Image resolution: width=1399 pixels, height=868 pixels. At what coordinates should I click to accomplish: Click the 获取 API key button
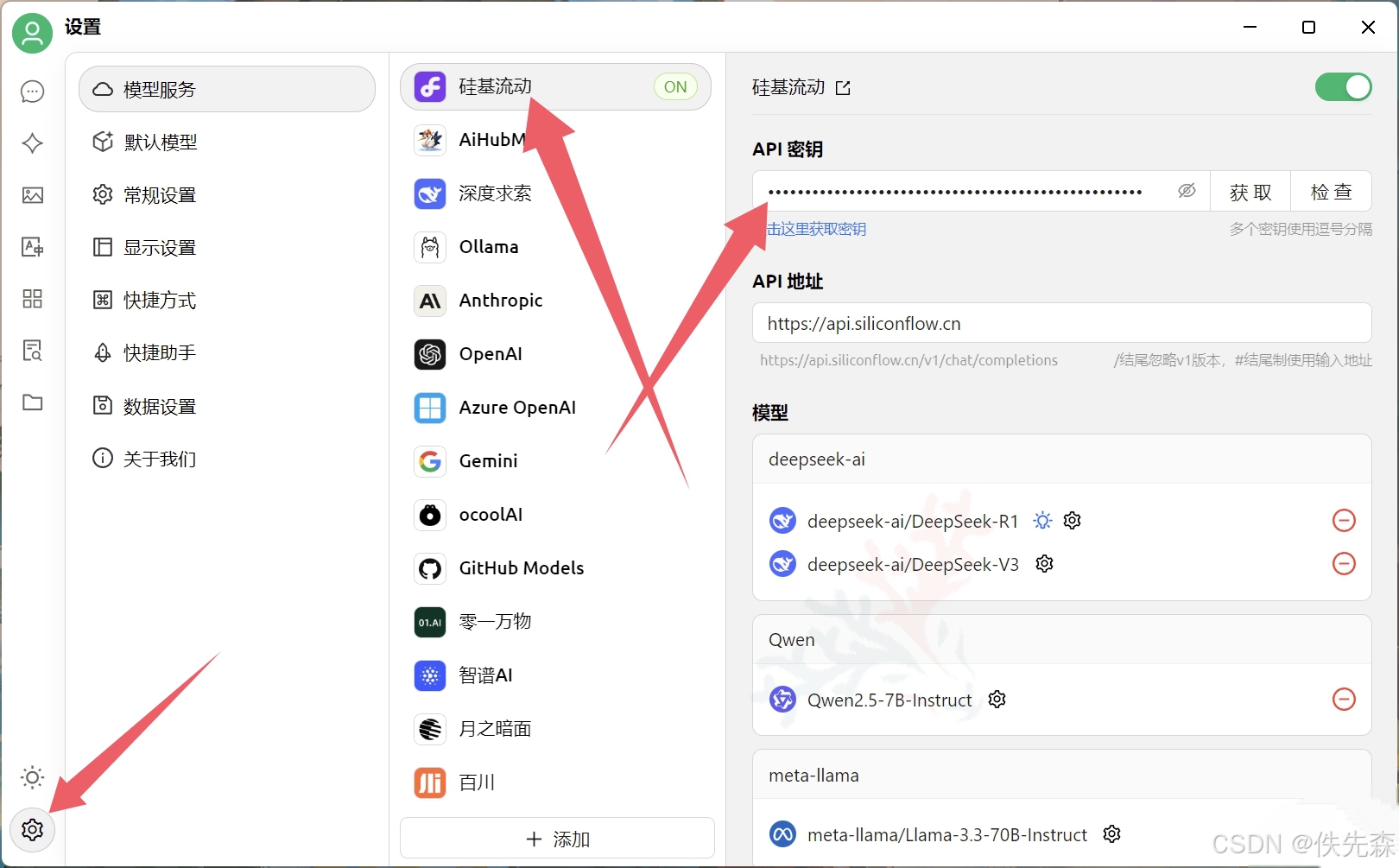pos(1250,192)
